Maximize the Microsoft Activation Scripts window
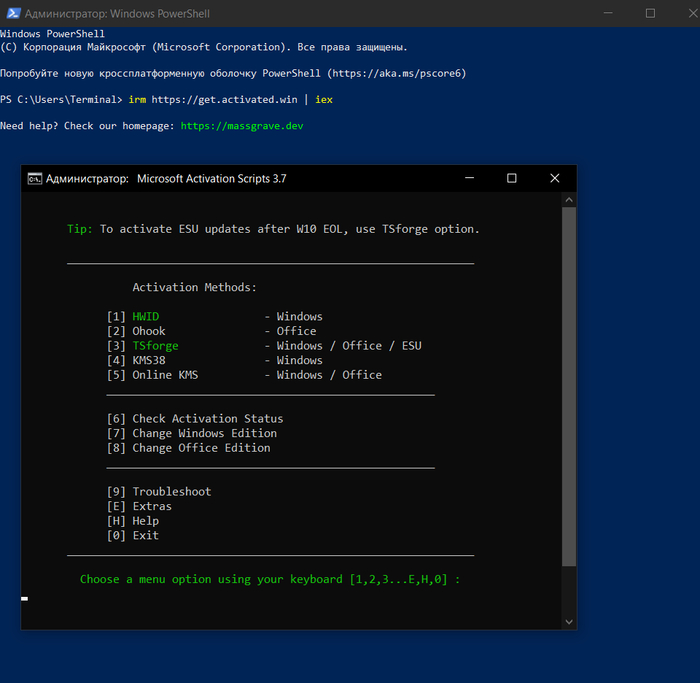The width and height of the screenshot is (700, 683). 512,178
